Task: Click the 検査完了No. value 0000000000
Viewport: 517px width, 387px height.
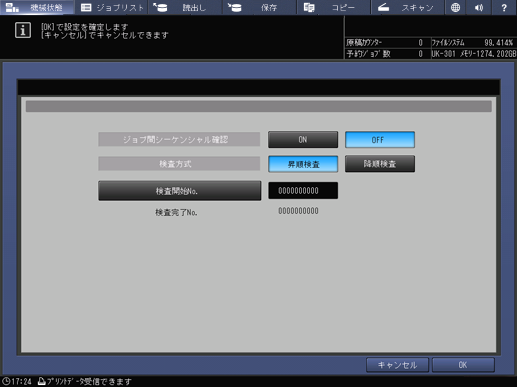Action: click(x=298, y=211)
